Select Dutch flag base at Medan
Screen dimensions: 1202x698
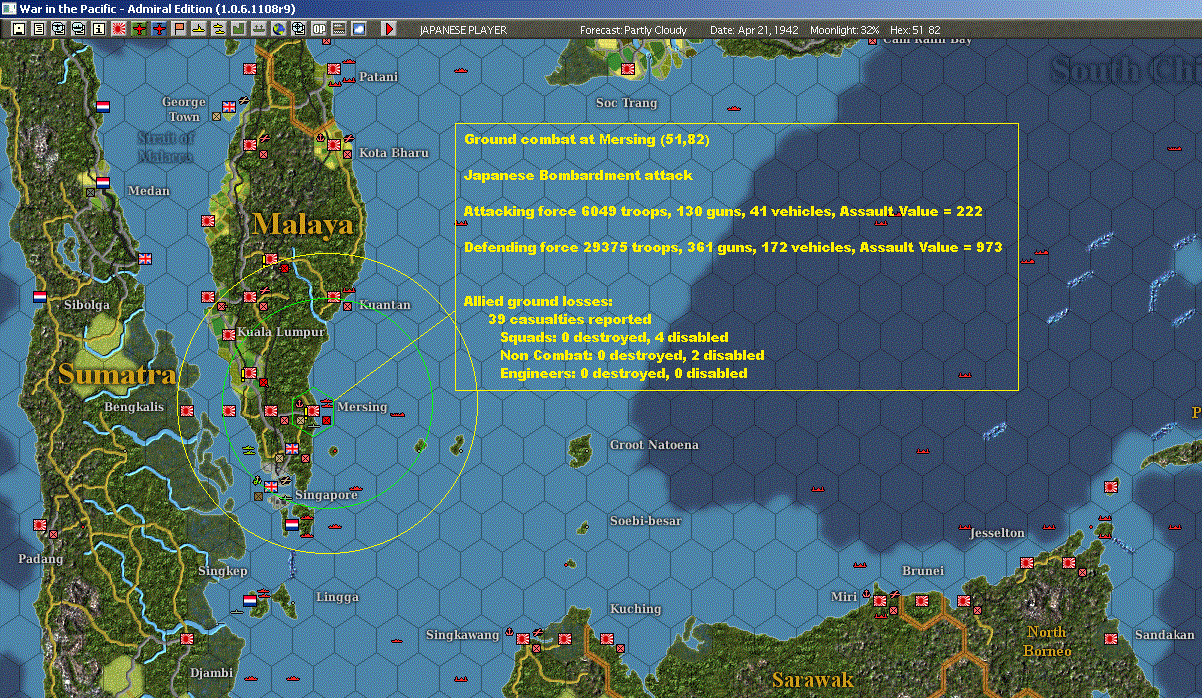coord(103,182)
